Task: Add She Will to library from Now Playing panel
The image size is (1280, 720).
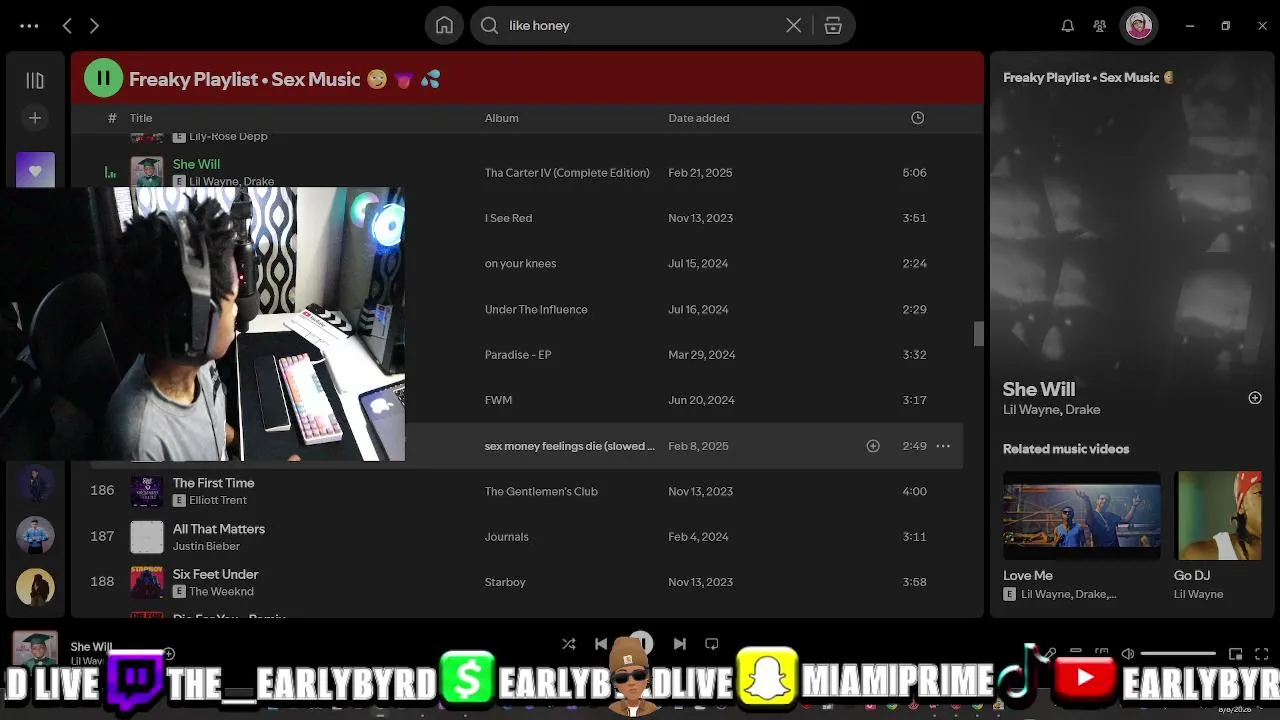Action: point(1255,398)
